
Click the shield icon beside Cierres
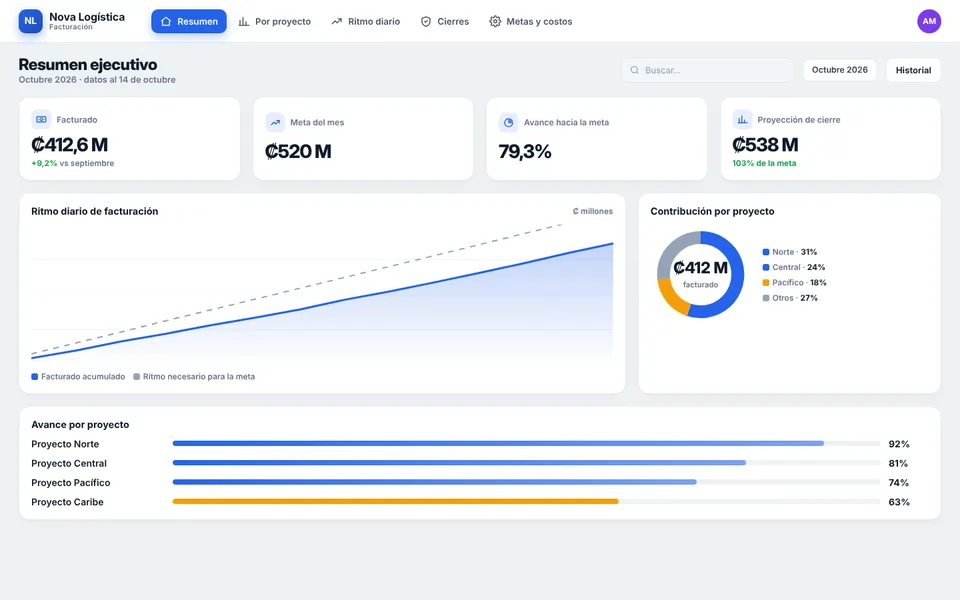pos(426,21)
